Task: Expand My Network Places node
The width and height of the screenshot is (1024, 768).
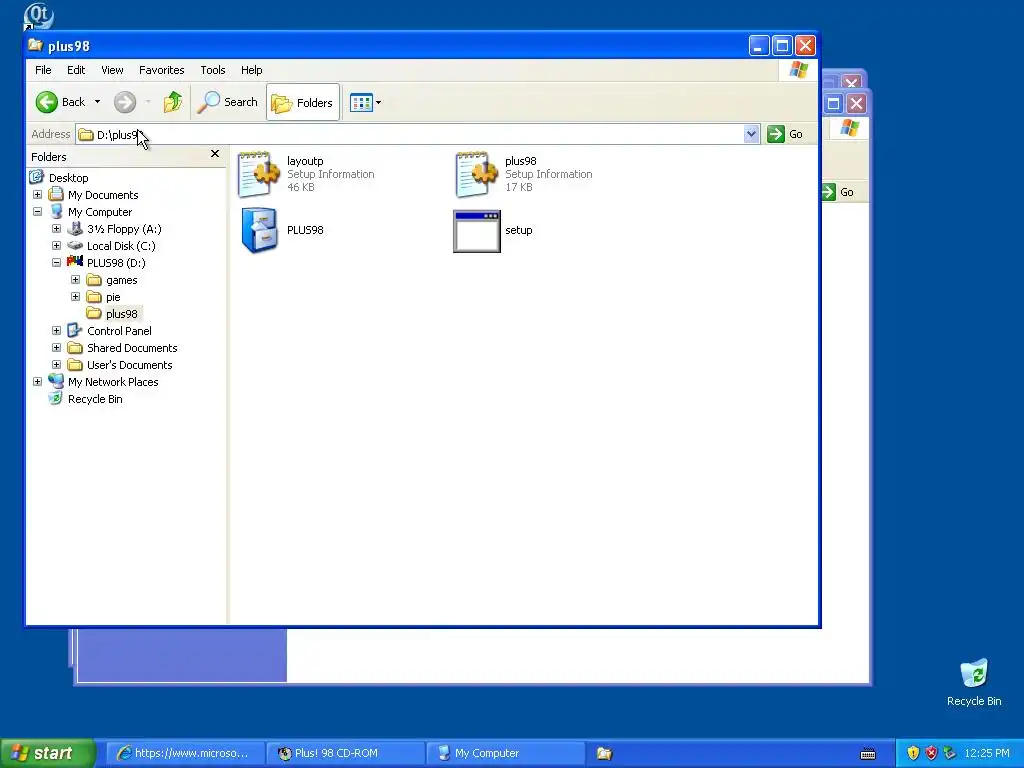Action: click(x=37, y=381)
